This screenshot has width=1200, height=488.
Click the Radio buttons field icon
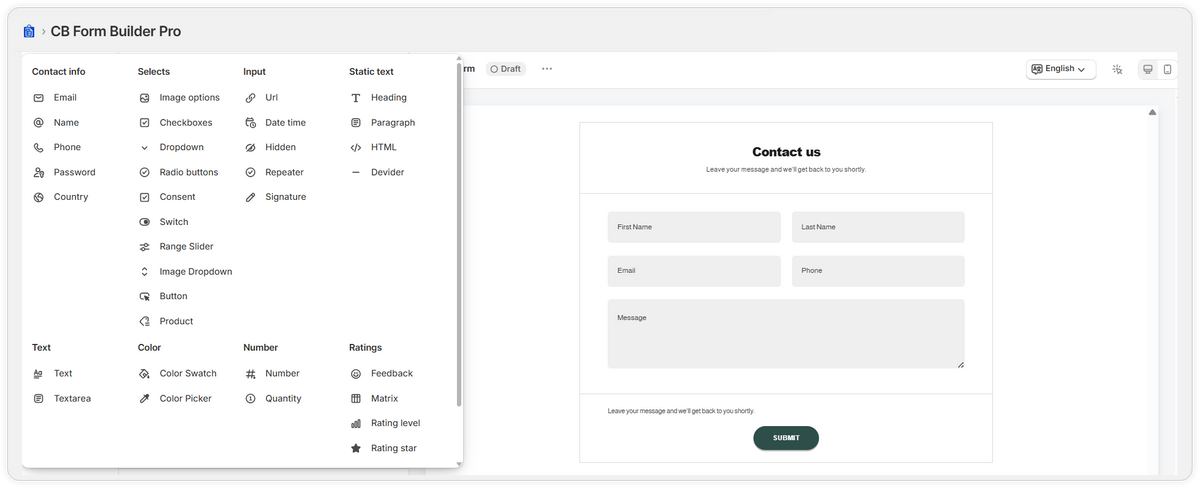[x=144, y=172]
